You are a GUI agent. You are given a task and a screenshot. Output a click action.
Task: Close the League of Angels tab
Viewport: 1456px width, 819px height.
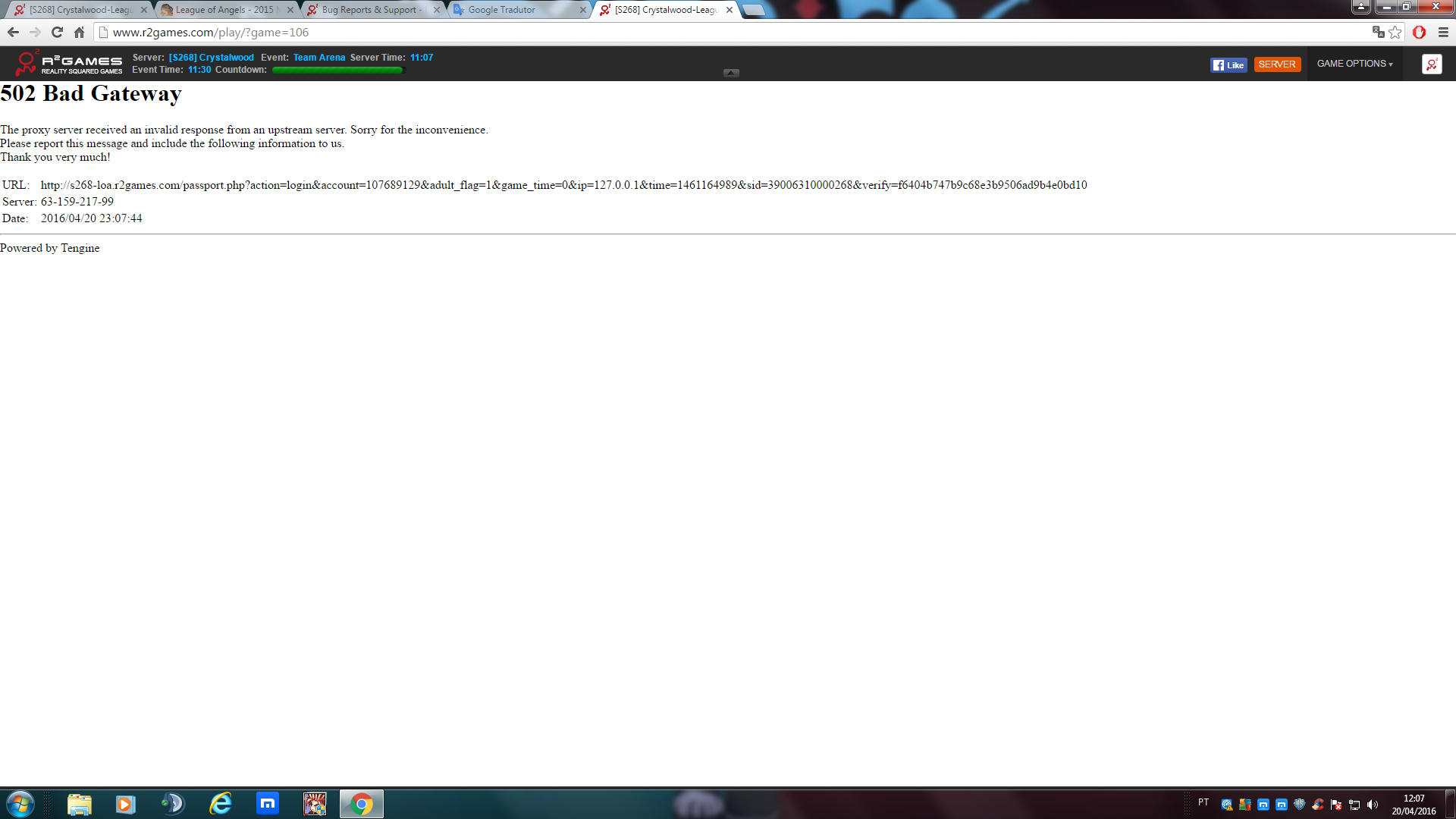(x=290, y=10)
